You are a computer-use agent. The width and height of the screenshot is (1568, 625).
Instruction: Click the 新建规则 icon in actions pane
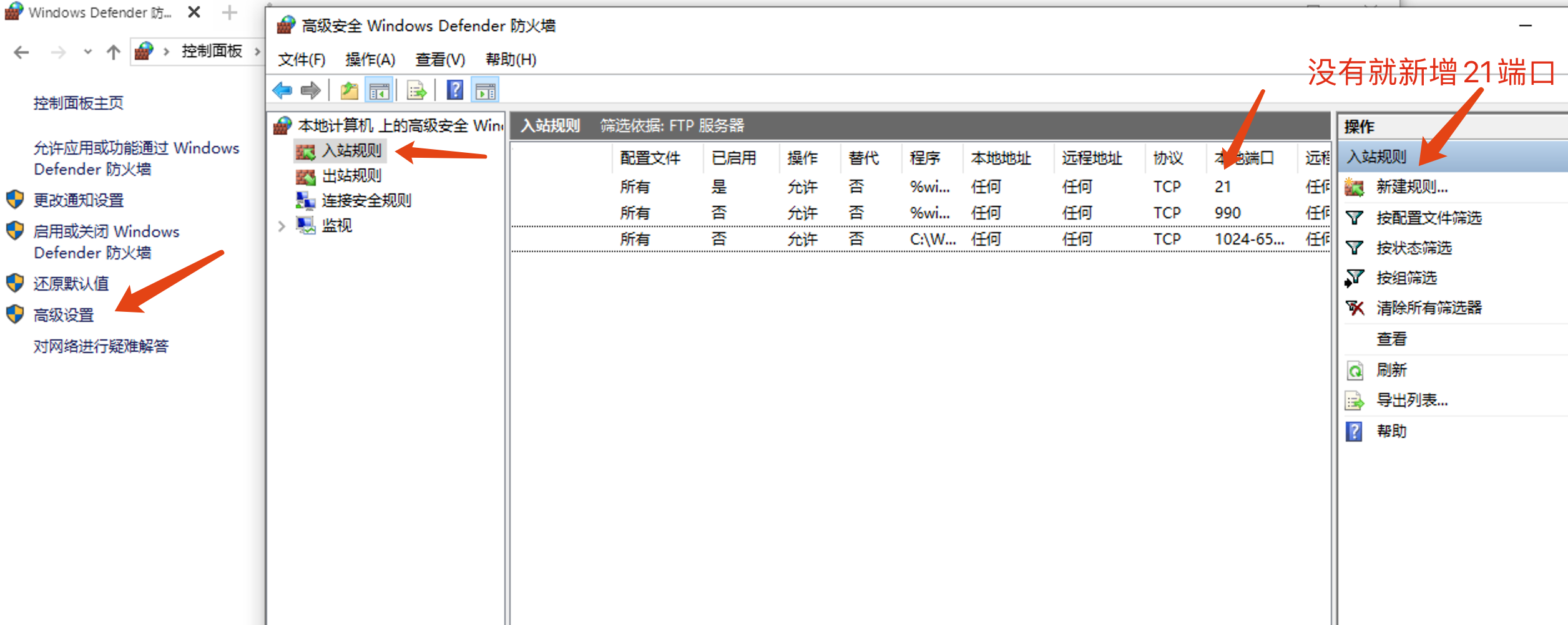point(1354,187)
